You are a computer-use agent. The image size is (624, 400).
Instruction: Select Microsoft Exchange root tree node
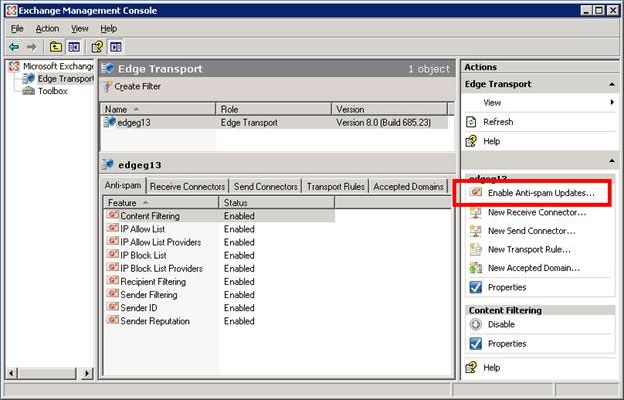[x=52, y=66]
